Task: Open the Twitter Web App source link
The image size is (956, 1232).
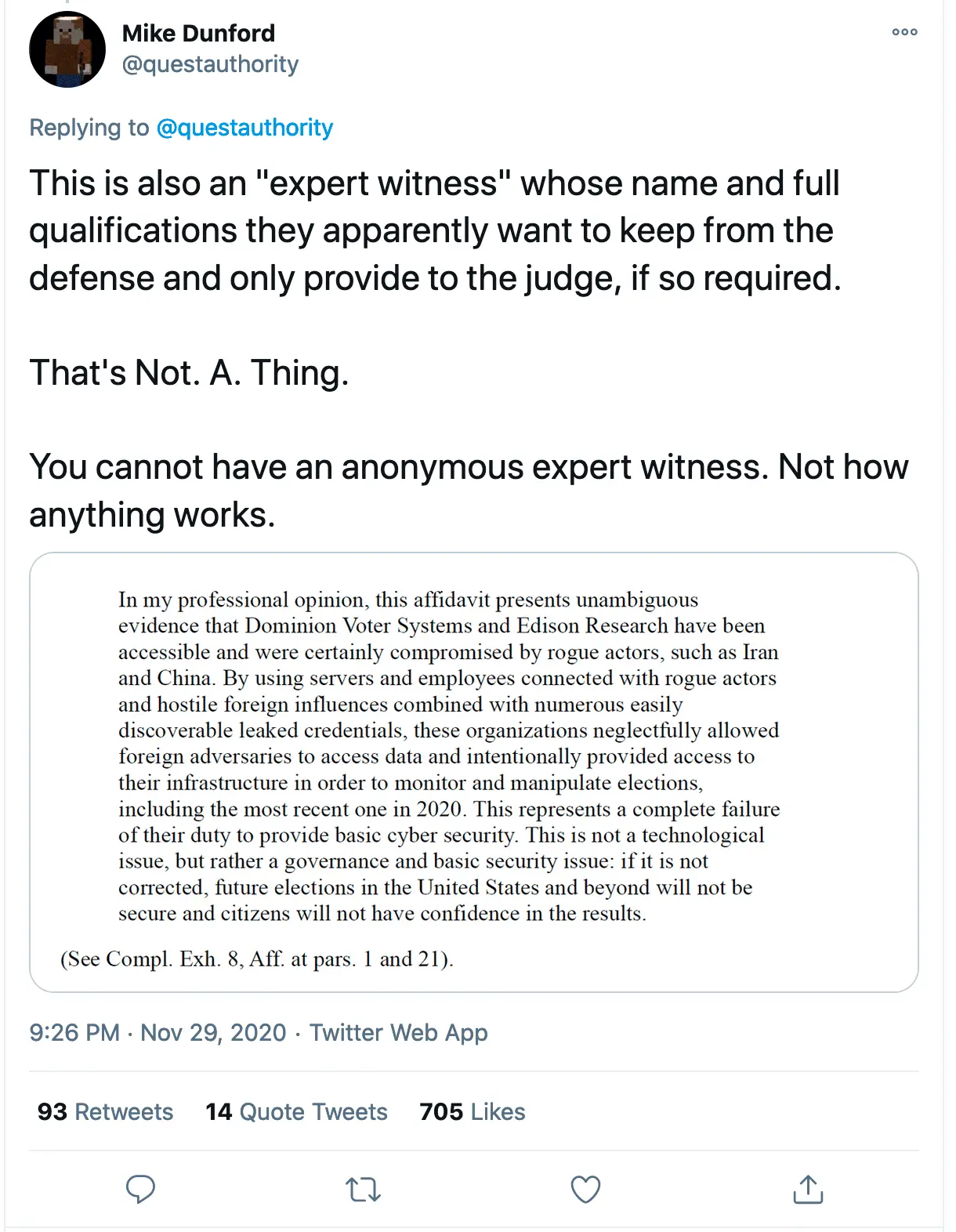Action: (398, 1032)
